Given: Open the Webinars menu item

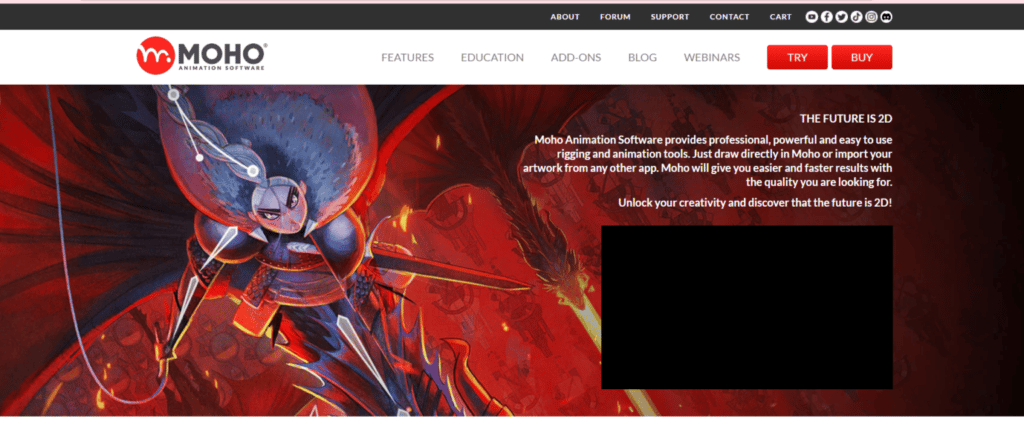Looking at the screenshot, I should pyautogui.click(x=712, y=58).
